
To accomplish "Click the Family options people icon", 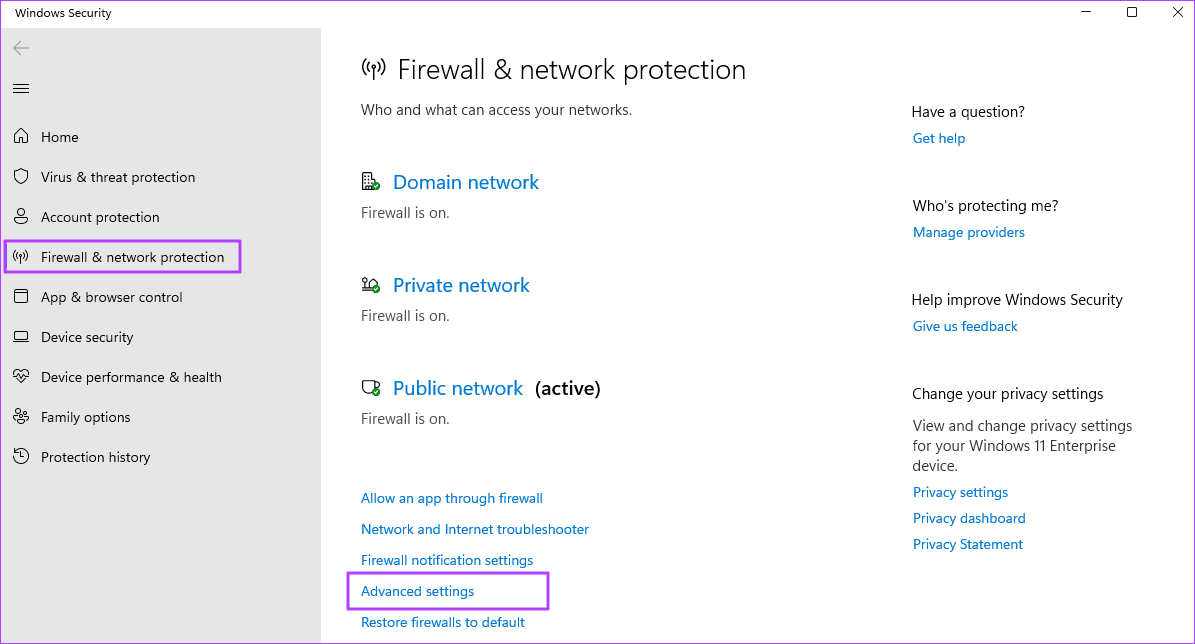I will coord(21,417).
